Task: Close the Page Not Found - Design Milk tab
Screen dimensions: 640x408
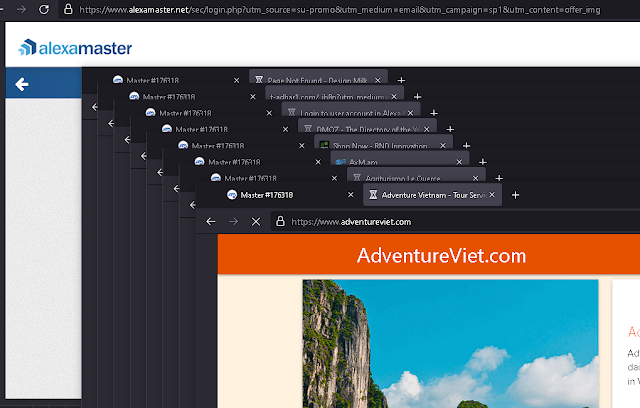Action: click(x=378, y=80)
